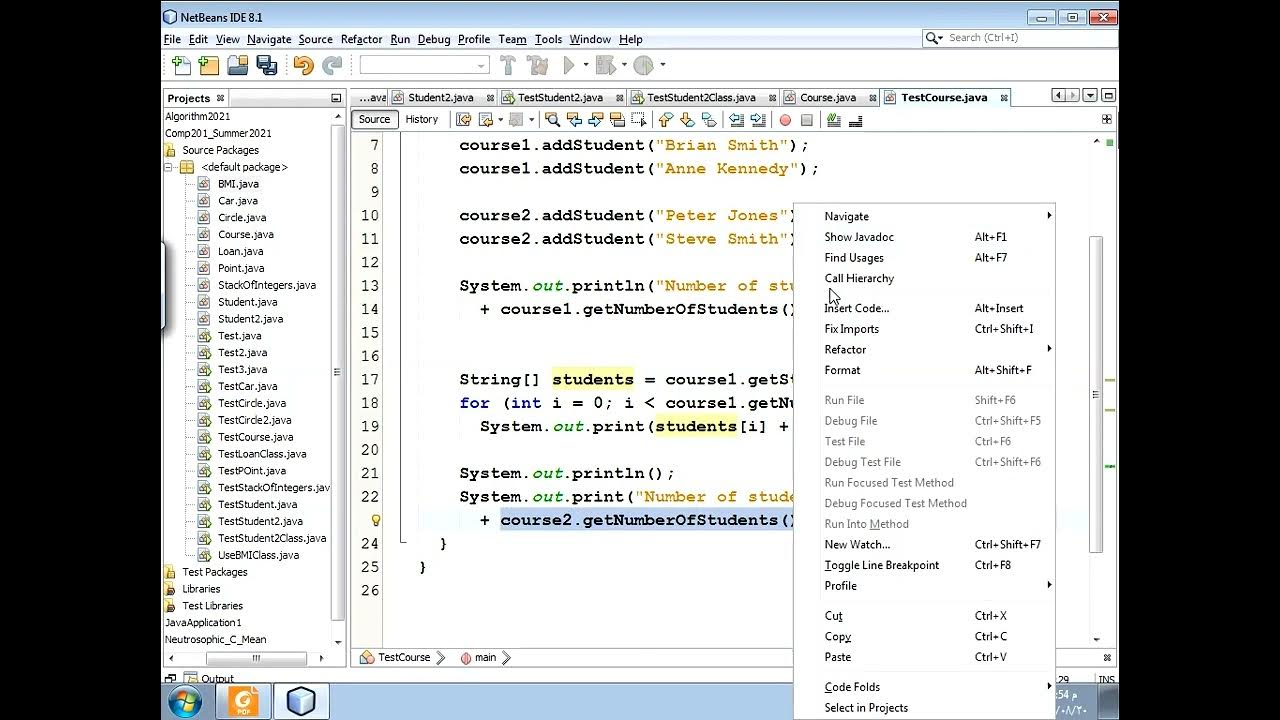Image resolution: width=1280 pixels, height=720 pixels.
Task: Switch to the Course.java tab
Action: click(x=827, y=97)
